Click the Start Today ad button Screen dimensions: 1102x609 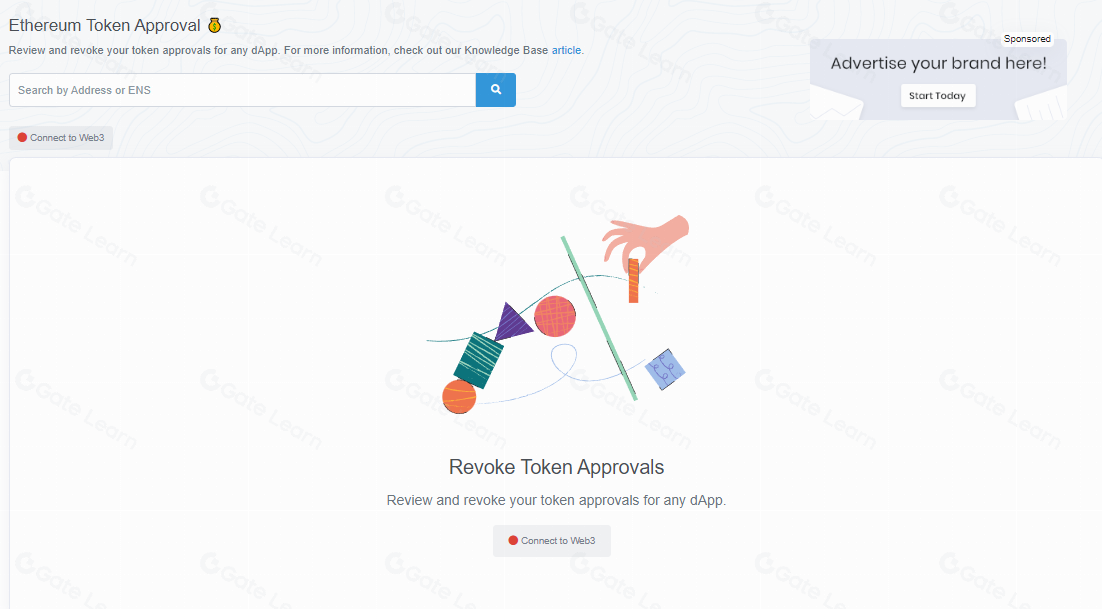[937, 96]
